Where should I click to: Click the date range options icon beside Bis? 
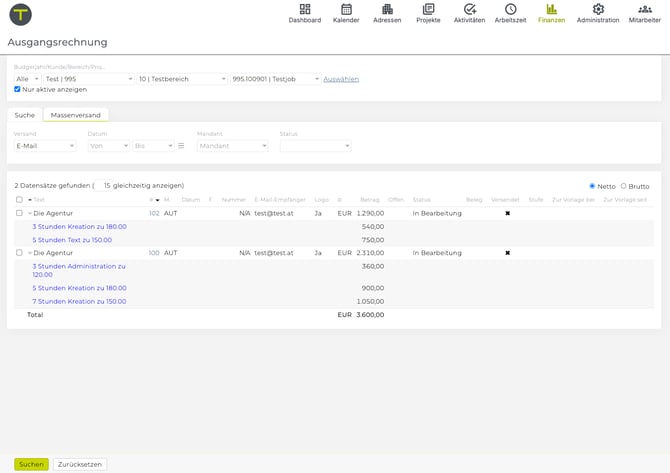[181, 146]
